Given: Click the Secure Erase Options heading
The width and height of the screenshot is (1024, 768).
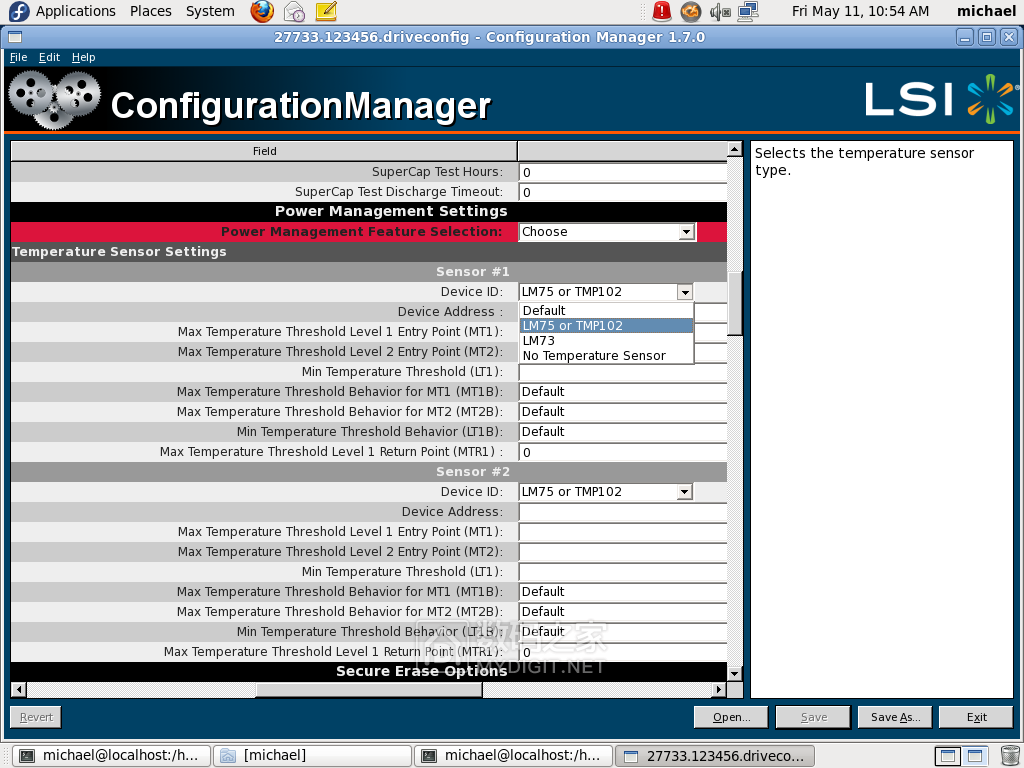Looking at the screenshot, I should coord(421,671).
